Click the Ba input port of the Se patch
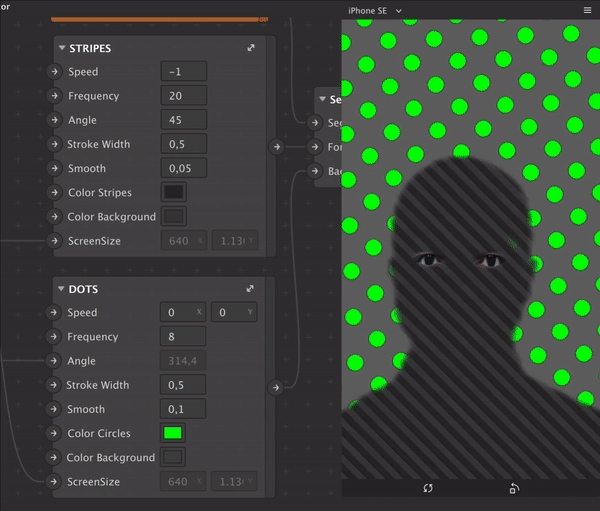This screenshot has width=600, height=511. click(x=315, y=171)
